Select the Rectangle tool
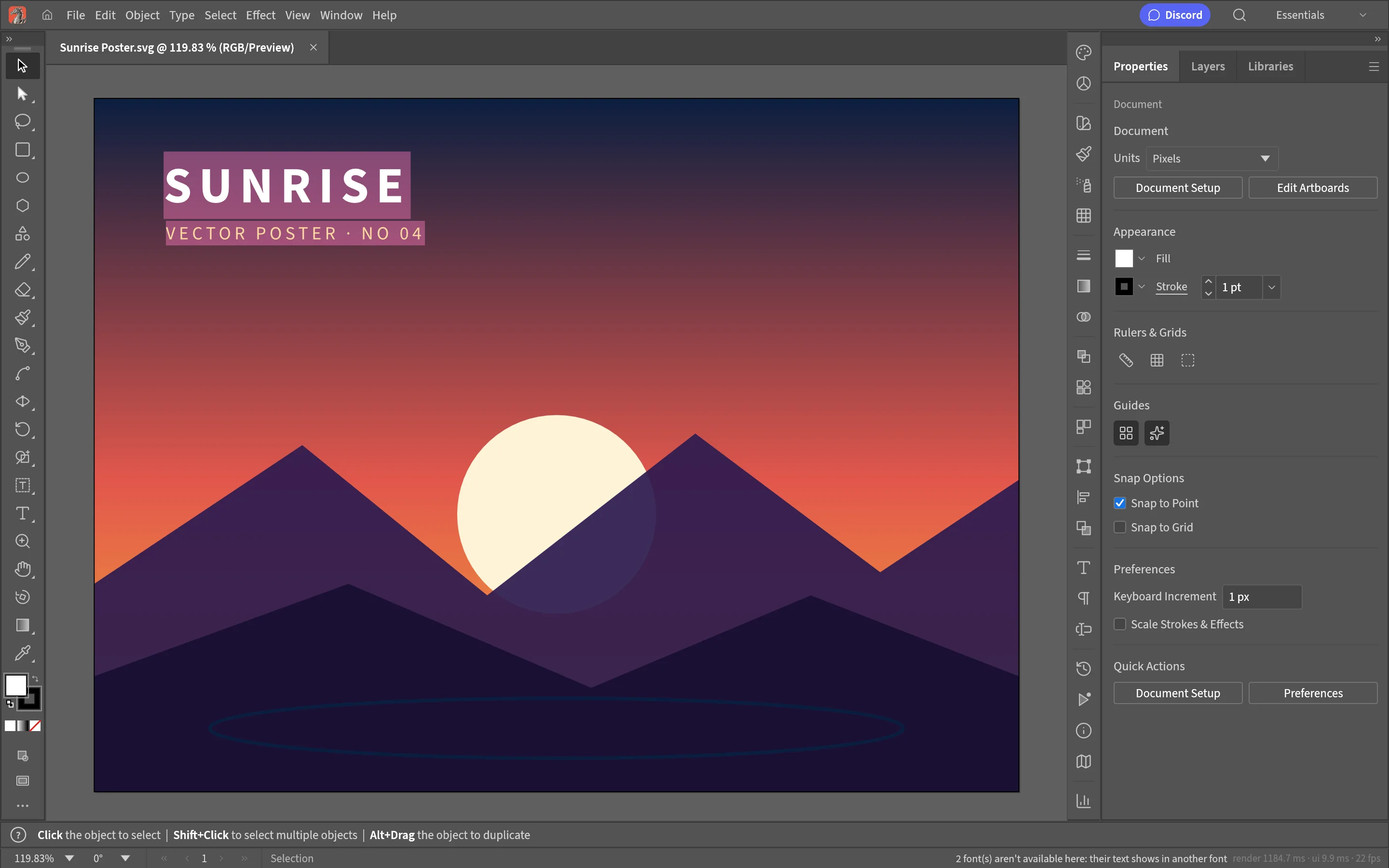1389x868 pixels. click(22, 150)
